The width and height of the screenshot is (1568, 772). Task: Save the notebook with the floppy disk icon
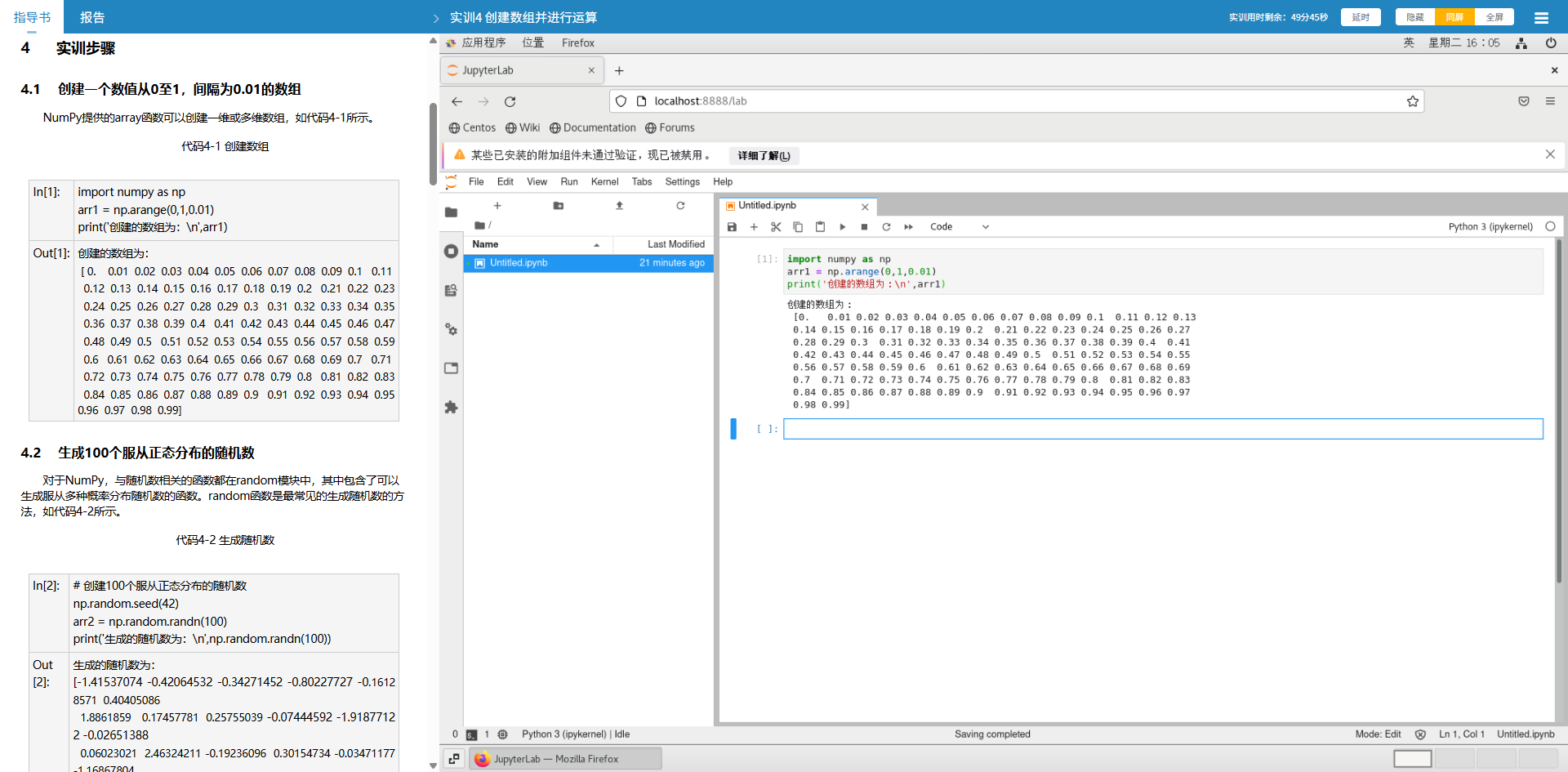732,227
